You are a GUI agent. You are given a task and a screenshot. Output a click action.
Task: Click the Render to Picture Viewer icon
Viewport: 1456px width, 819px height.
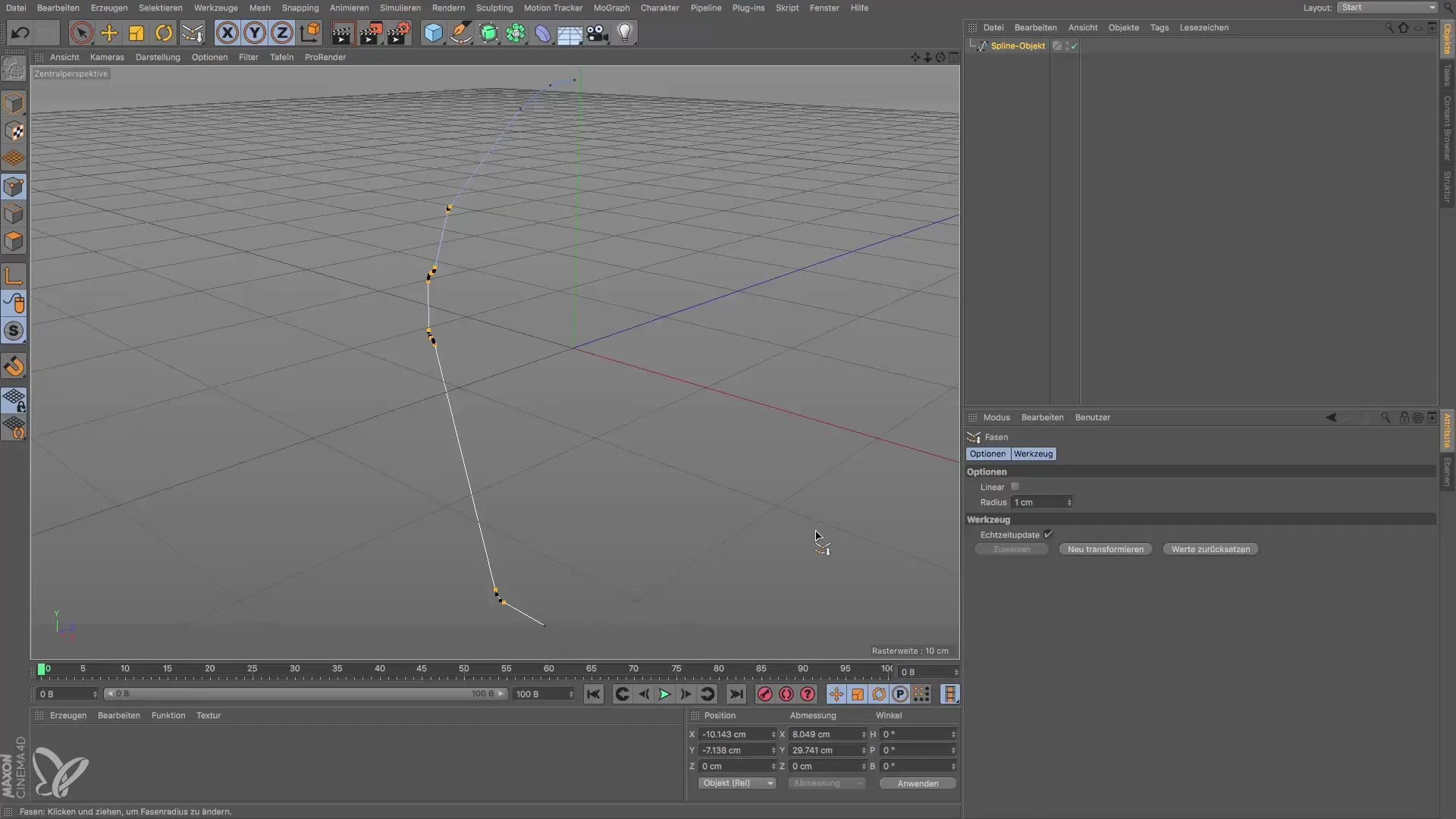(x=370, y=33)
